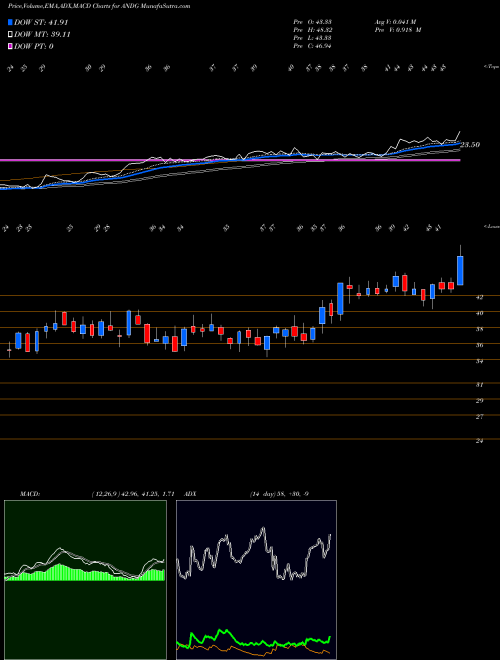This screenshot has height=660, width=500.
Task: Click the 'Avg V: 0.041 M' volume text
Action: pos(394,22)
